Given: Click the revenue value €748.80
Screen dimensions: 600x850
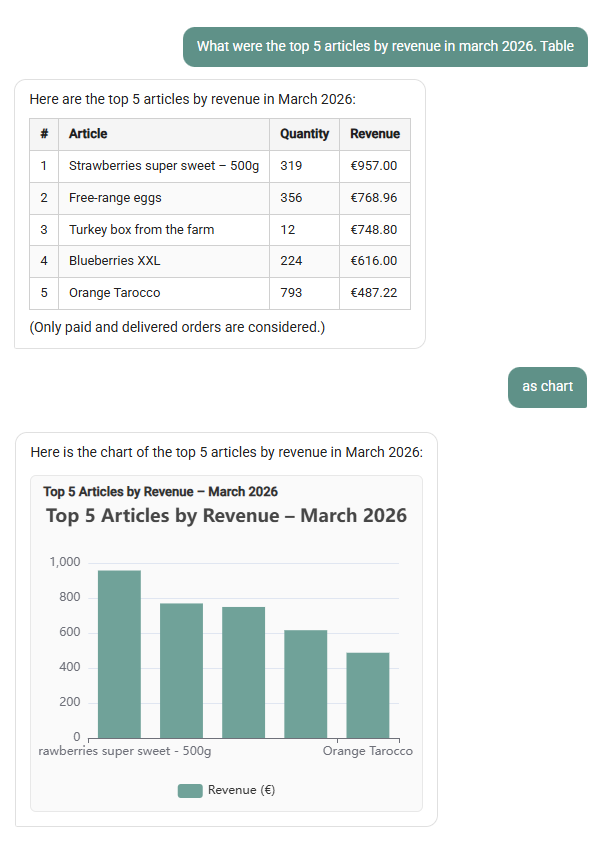Looking at the screenshot, I should pos(373,230).
